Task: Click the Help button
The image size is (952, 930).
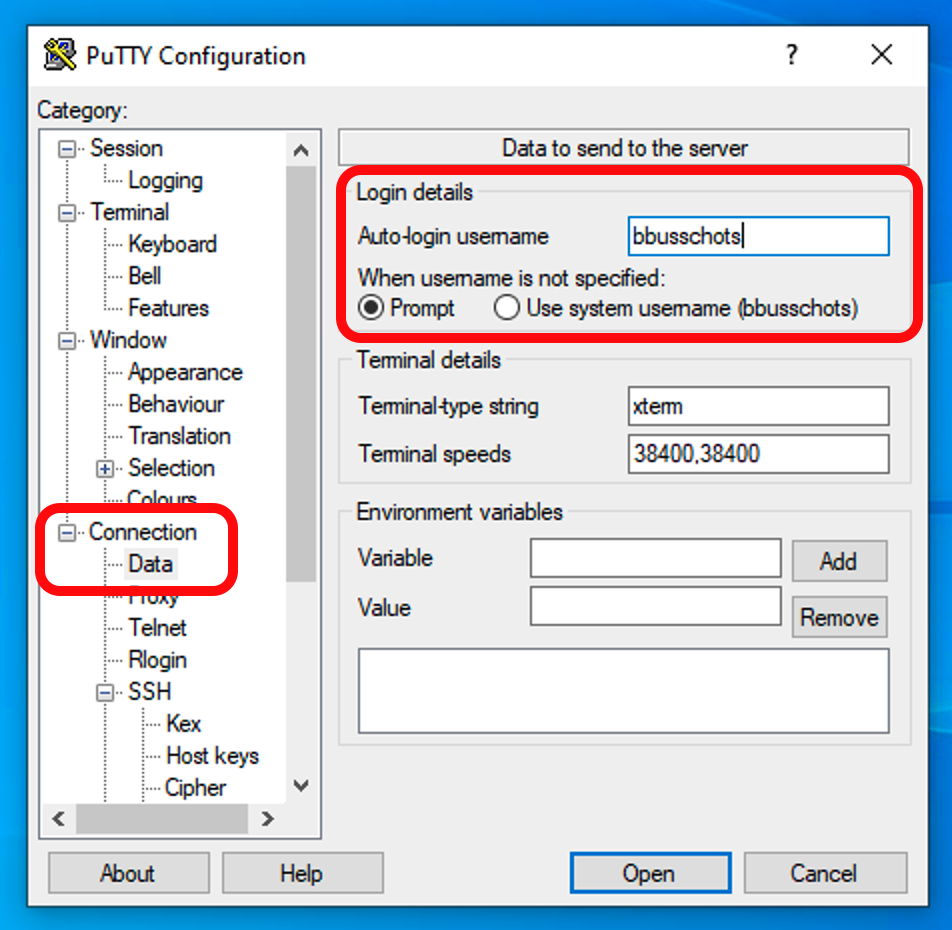Action: coord(302,873)
